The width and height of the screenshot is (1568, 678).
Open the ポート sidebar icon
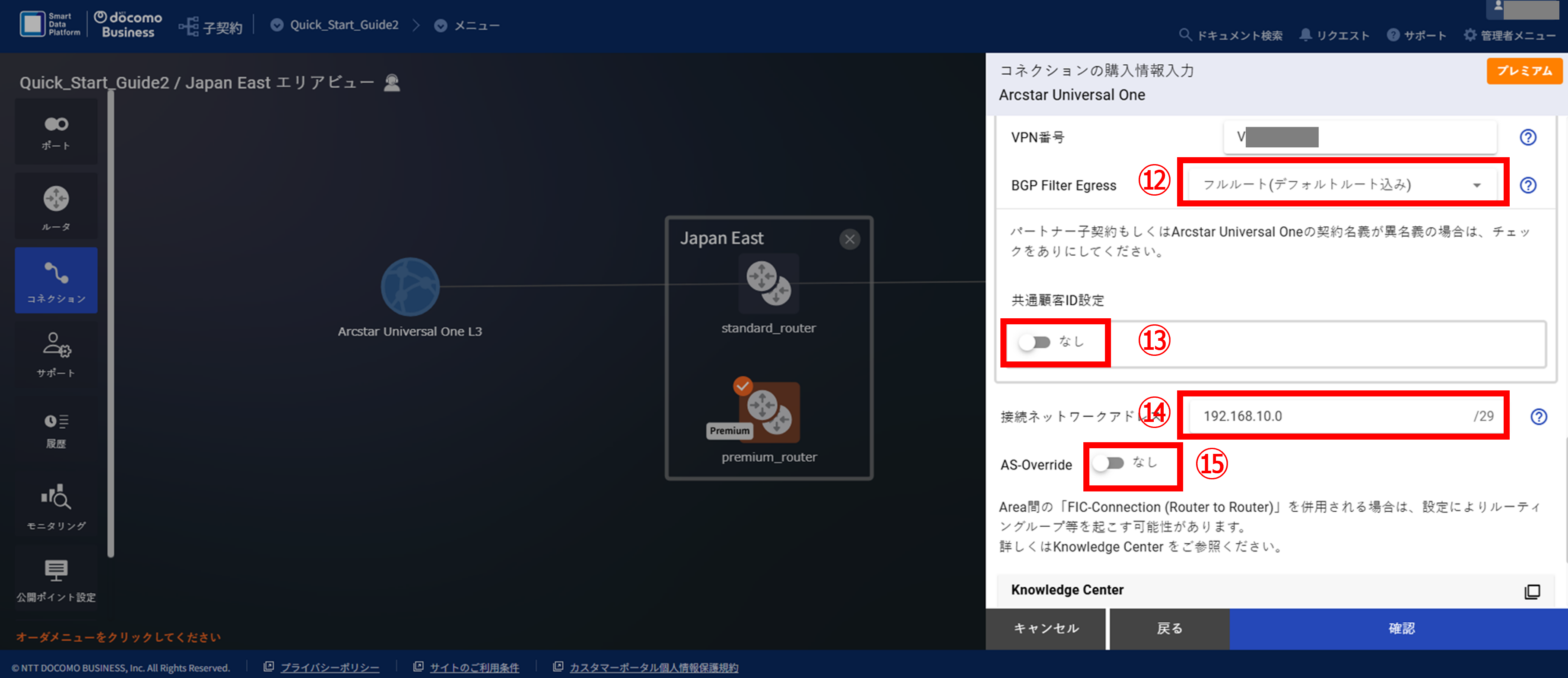pos(56,132)
